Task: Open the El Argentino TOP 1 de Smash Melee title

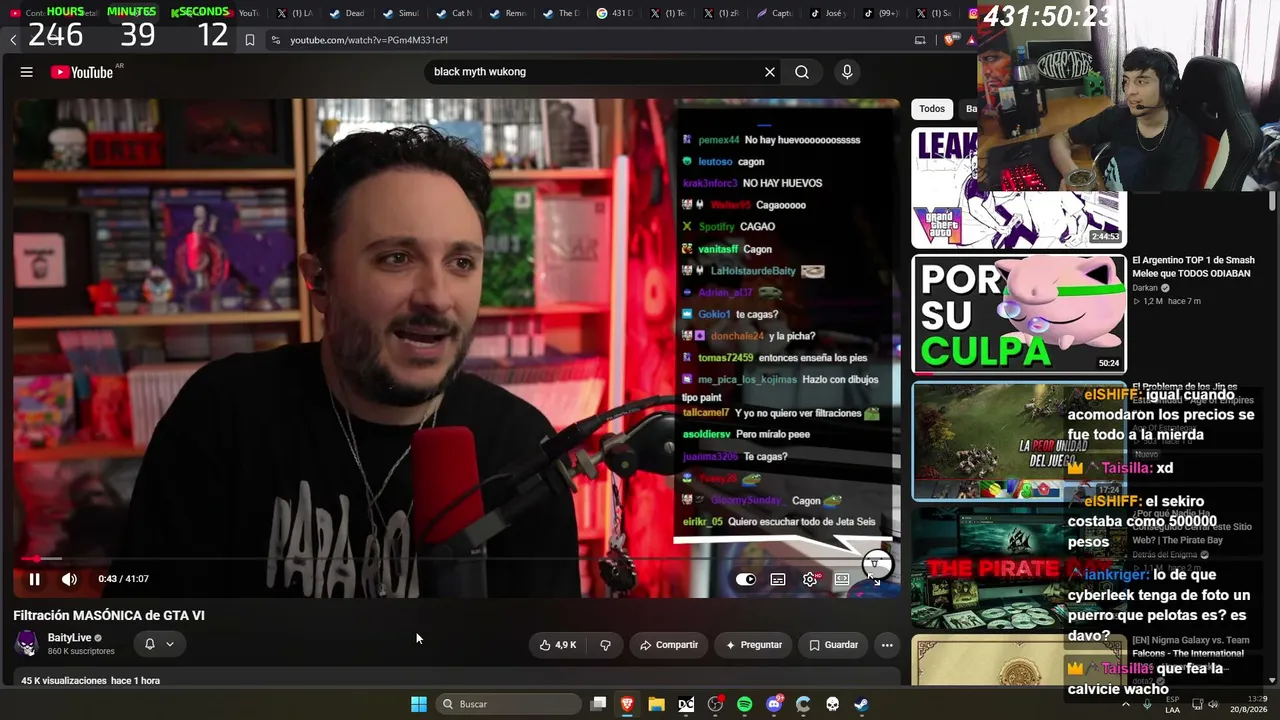Action: [x=1193, y=267]
